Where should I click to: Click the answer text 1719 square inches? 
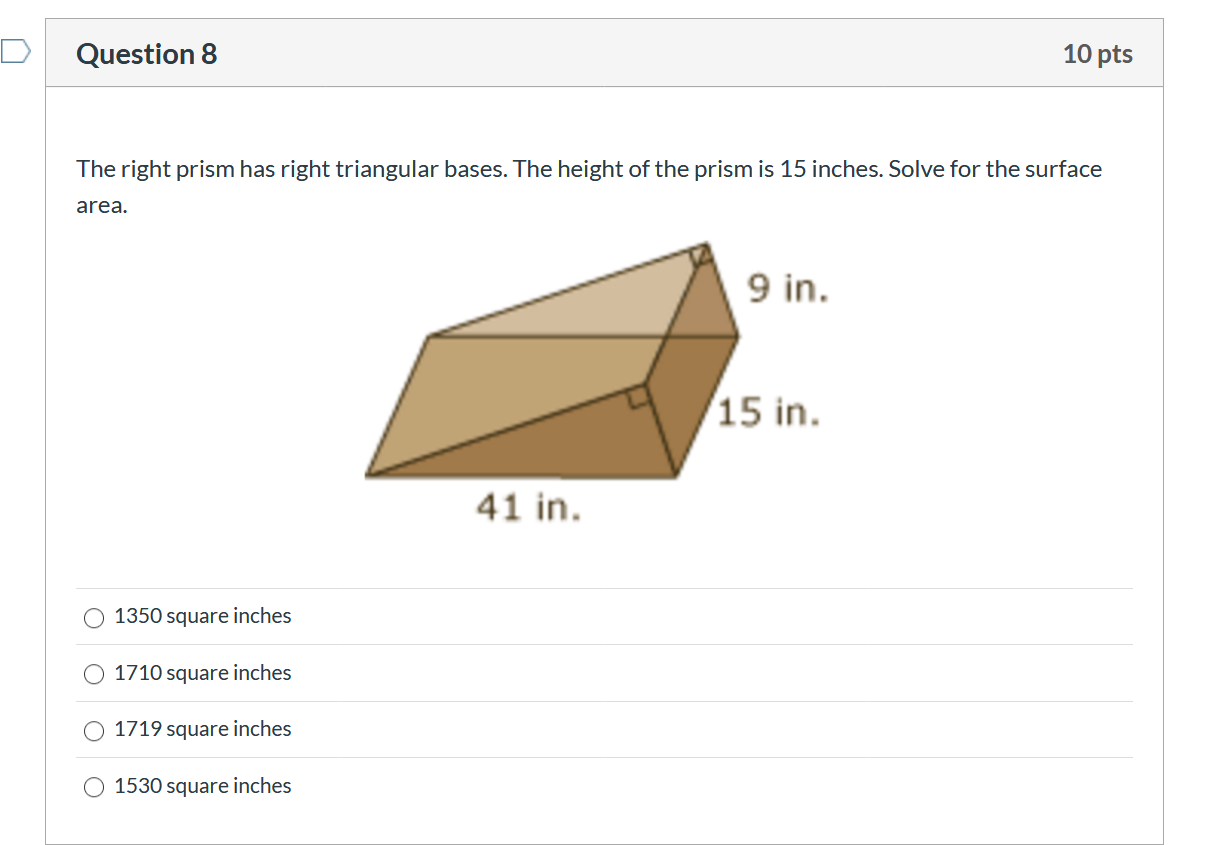(202, 730)
